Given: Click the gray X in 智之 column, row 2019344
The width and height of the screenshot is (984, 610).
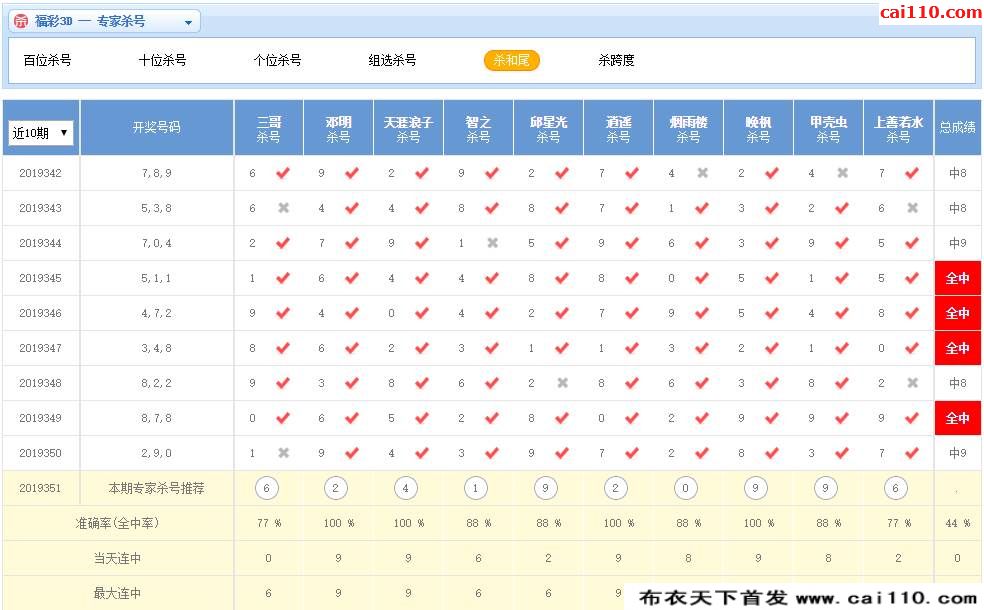Looking at the screenshot, I should tap(493, 243).
